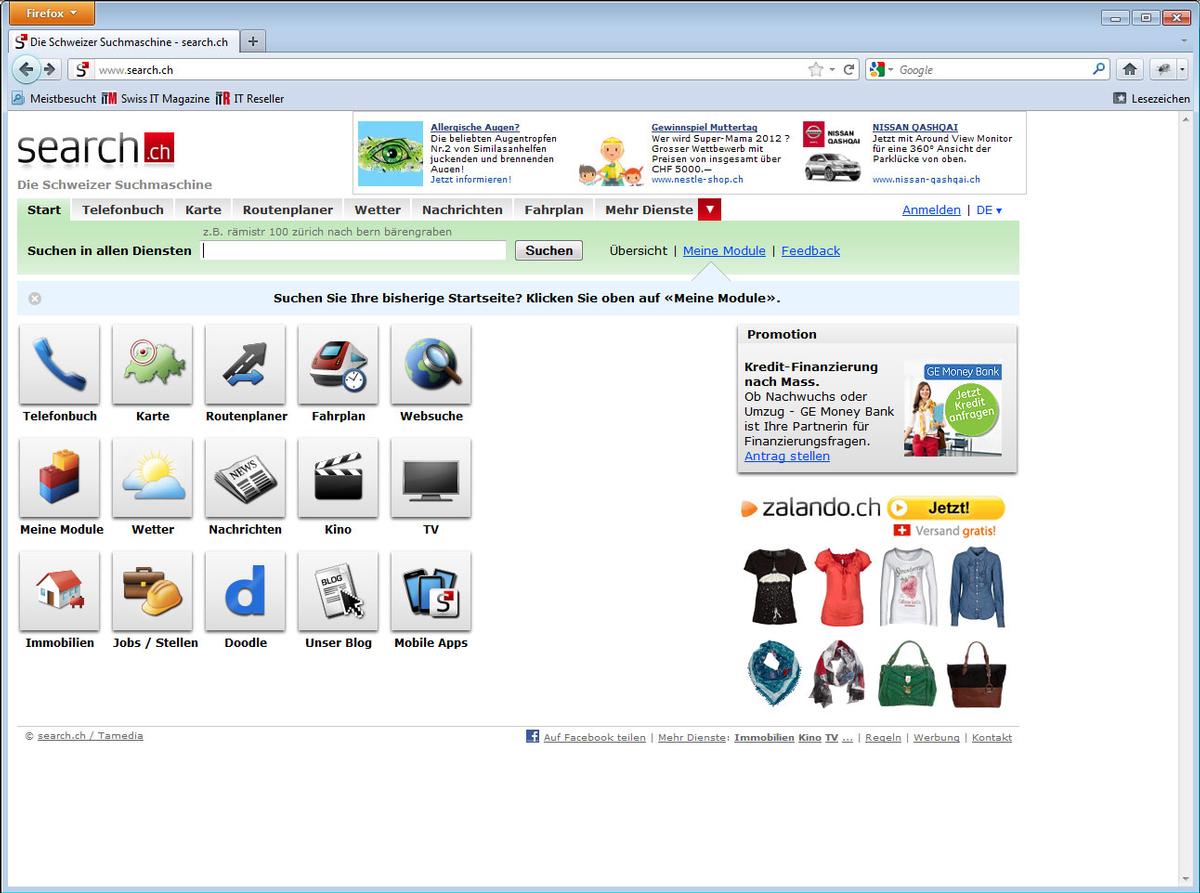Open the TV monitor tile
Image resolution: width=1200 pixels, height=893 pixels.
[431, 477]
